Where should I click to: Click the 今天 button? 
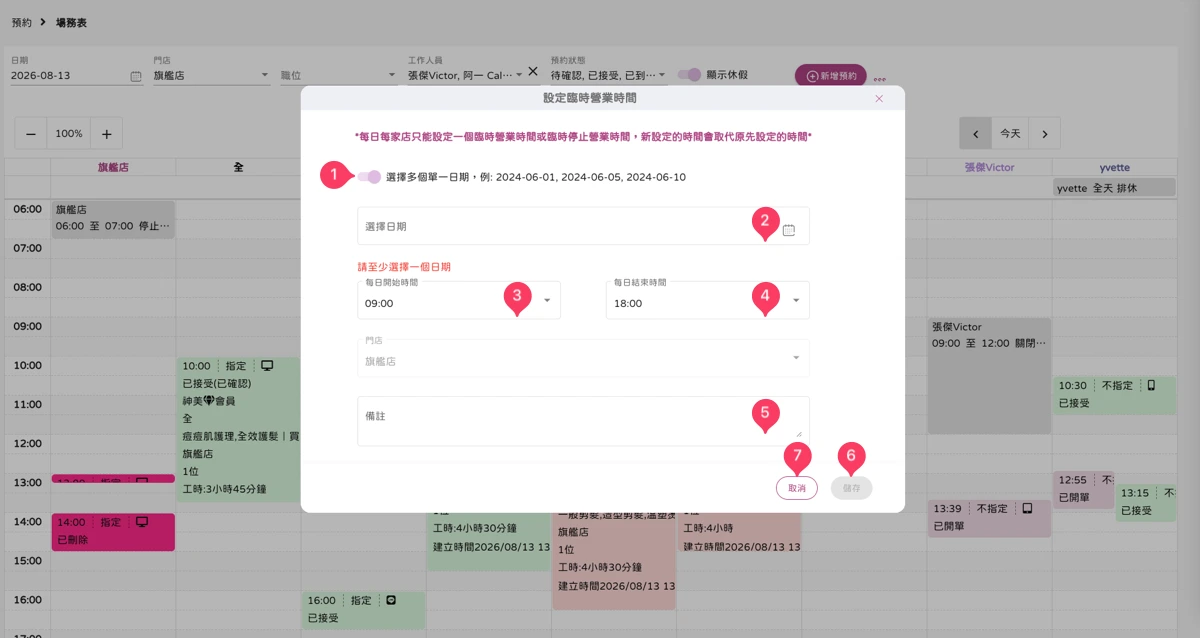(1010, 133)
